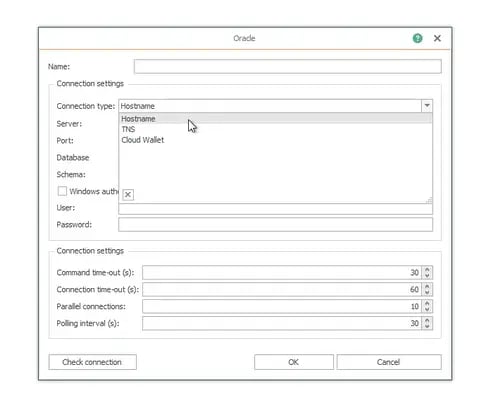This screenshot has height=407, width=487.
Task: Click the dropdown popup resize grip
Action: pos(429,200)
